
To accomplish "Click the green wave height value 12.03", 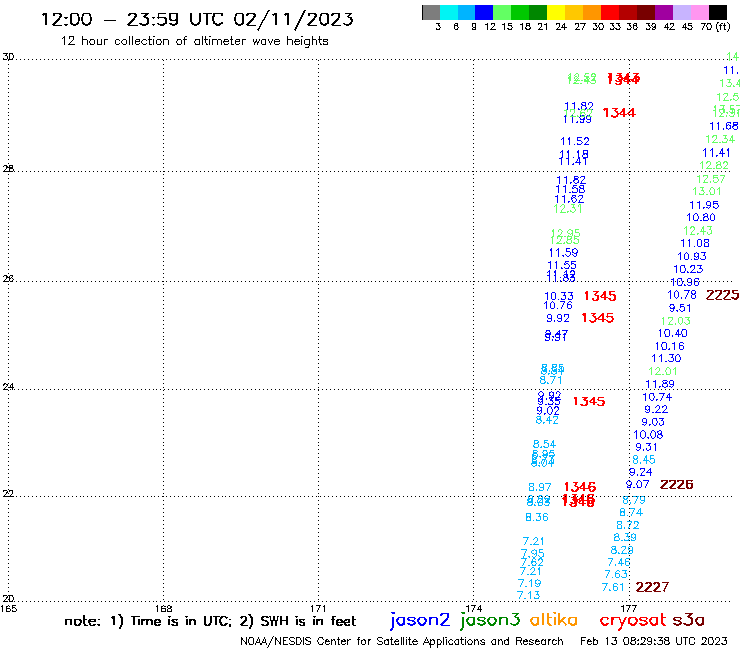I will [675, 321].
